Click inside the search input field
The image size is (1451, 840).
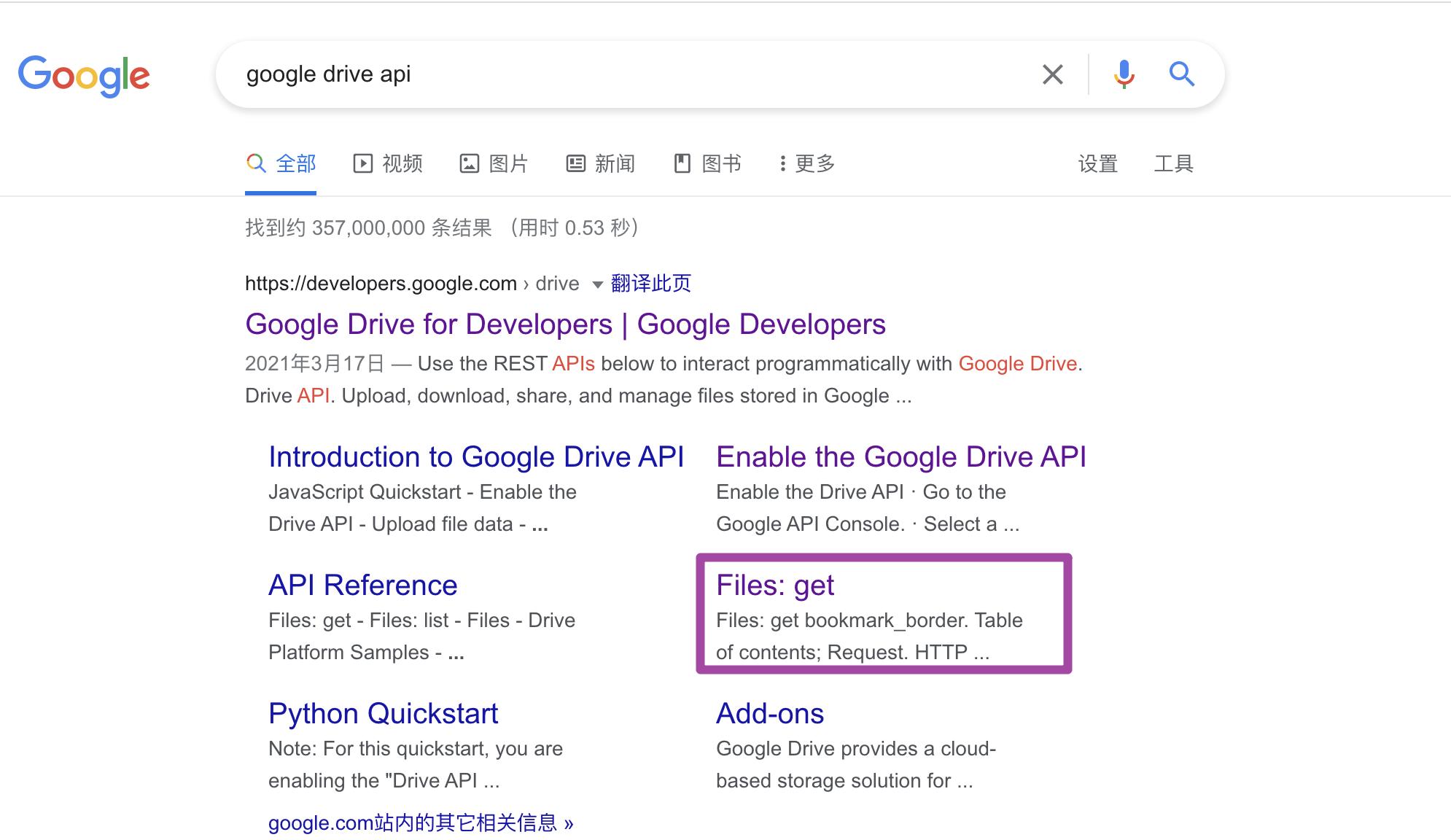point(583,74)
